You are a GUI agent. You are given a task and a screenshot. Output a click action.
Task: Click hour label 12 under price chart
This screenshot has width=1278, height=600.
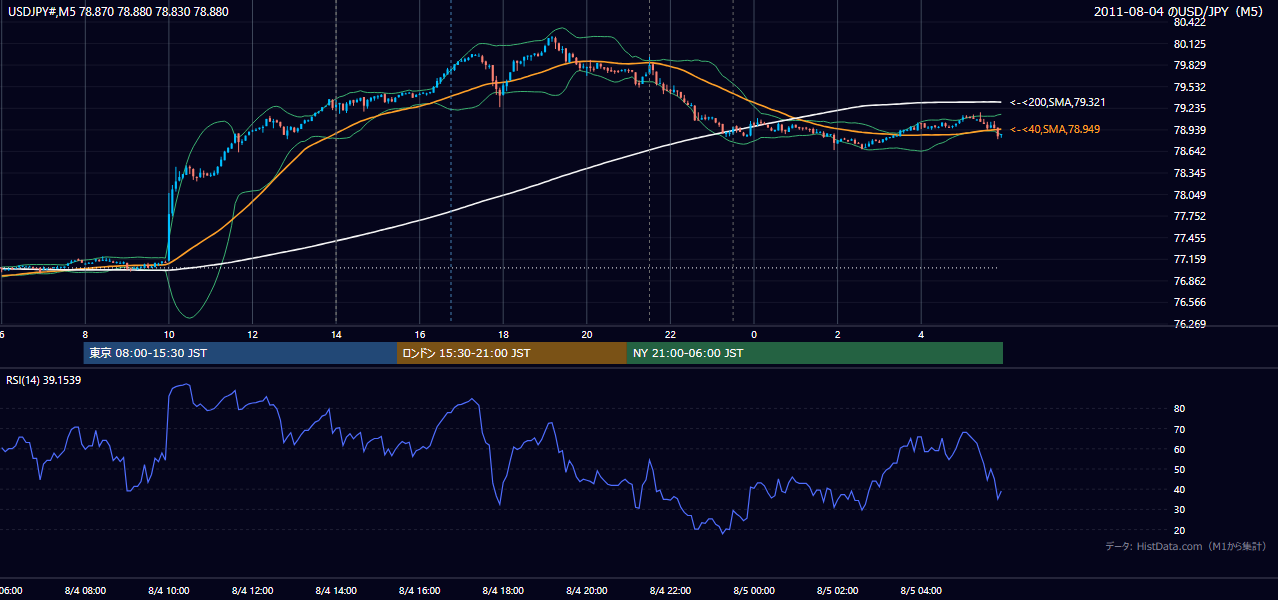click(253, 334)
